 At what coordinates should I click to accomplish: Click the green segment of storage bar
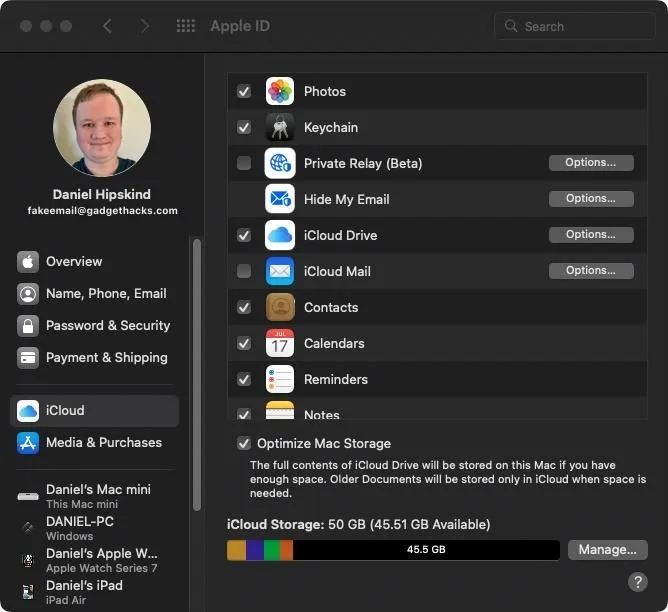point(272,550)
